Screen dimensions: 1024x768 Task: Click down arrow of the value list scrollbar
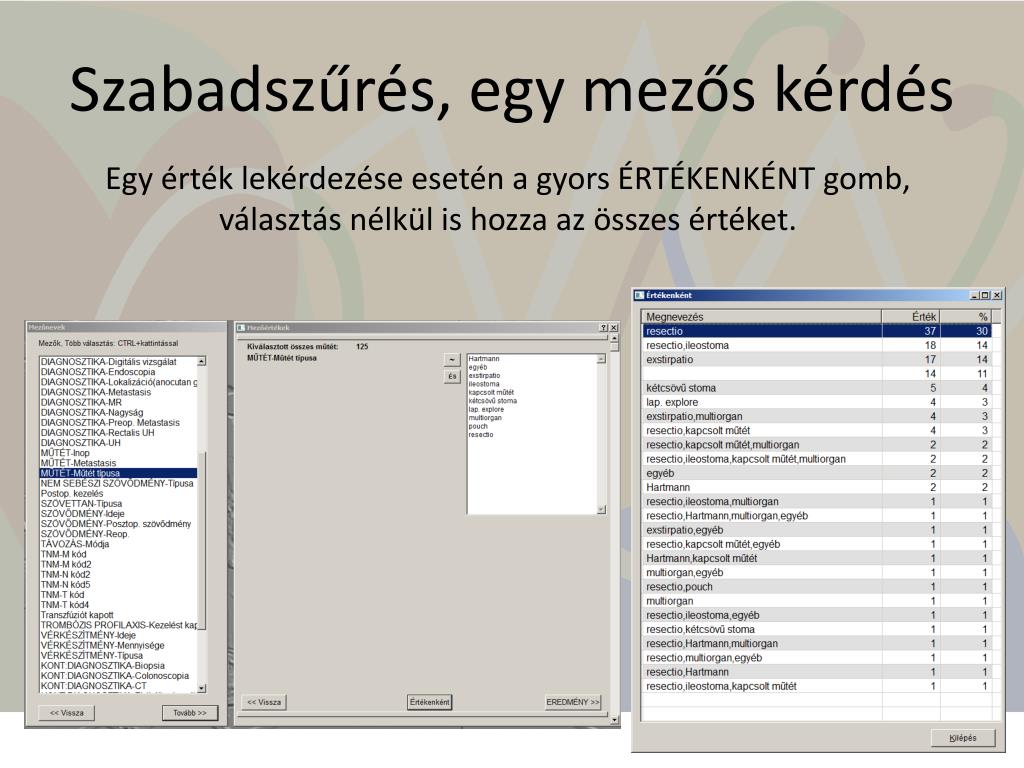click(x=601, y=509)
